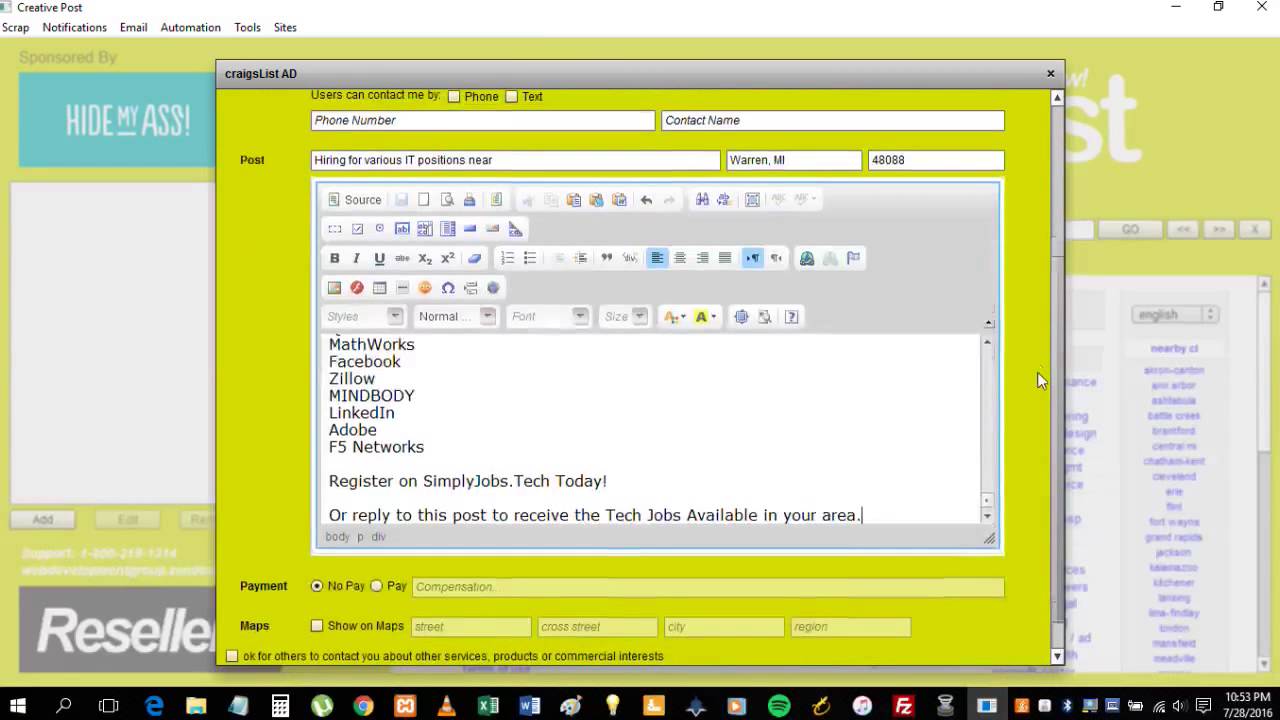Click the Phone Number field

point(483,120)
